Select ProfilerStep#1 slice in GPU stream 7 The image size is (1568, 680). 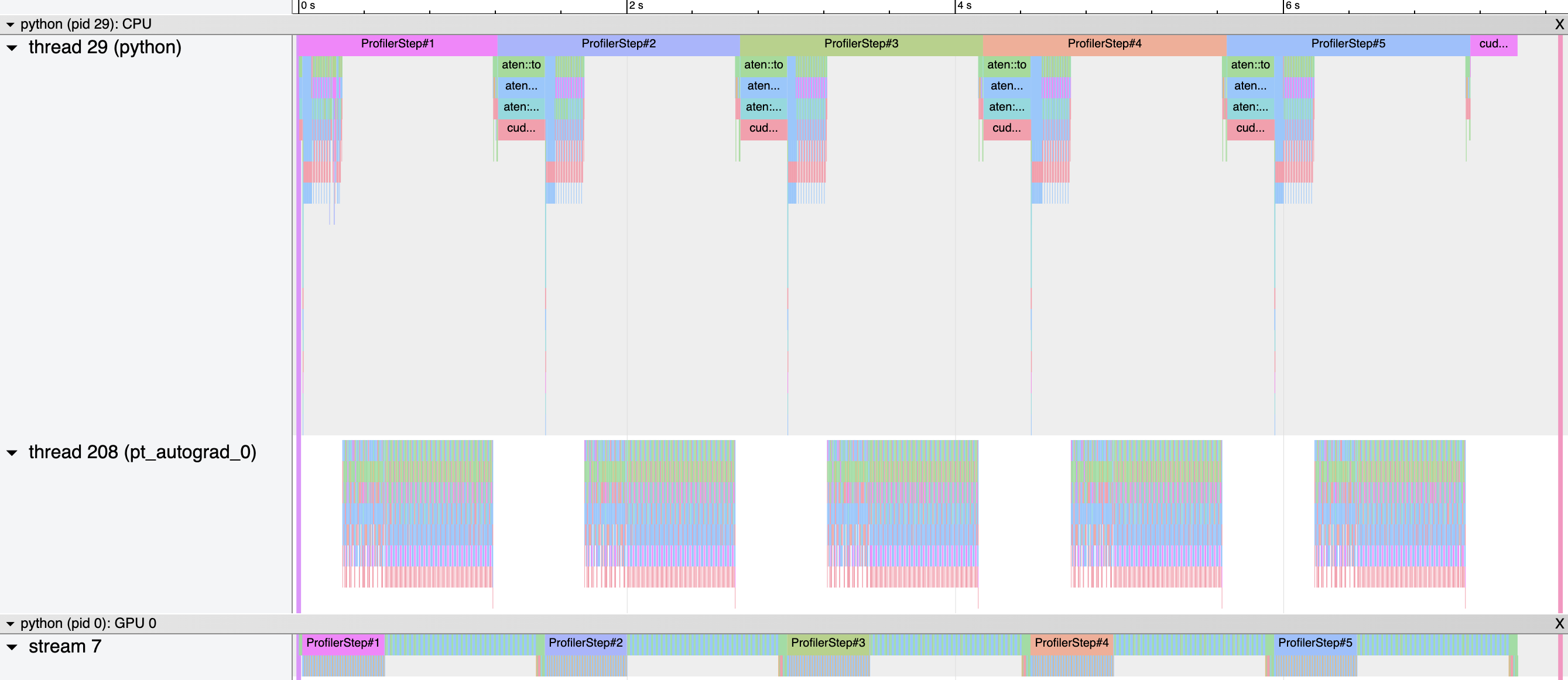[343, 643]
